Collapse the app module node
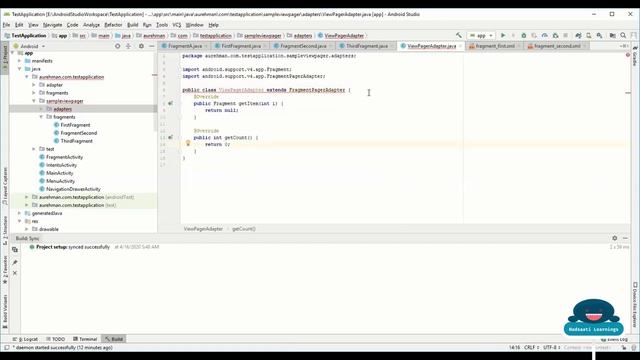640x360 pixels. [x=12, y=53]
